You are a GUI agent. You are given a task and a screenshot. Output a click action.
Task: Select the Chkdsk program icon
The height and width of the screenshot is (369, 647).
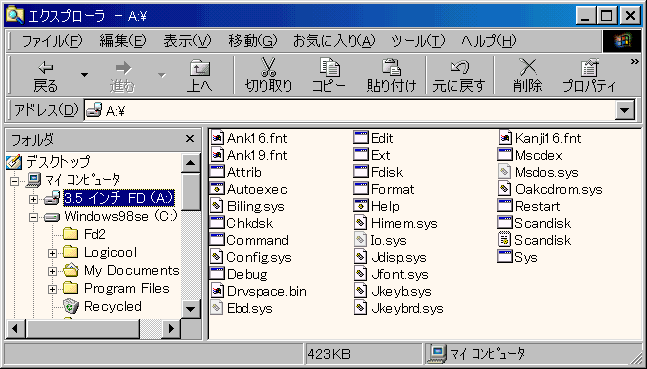217,223
